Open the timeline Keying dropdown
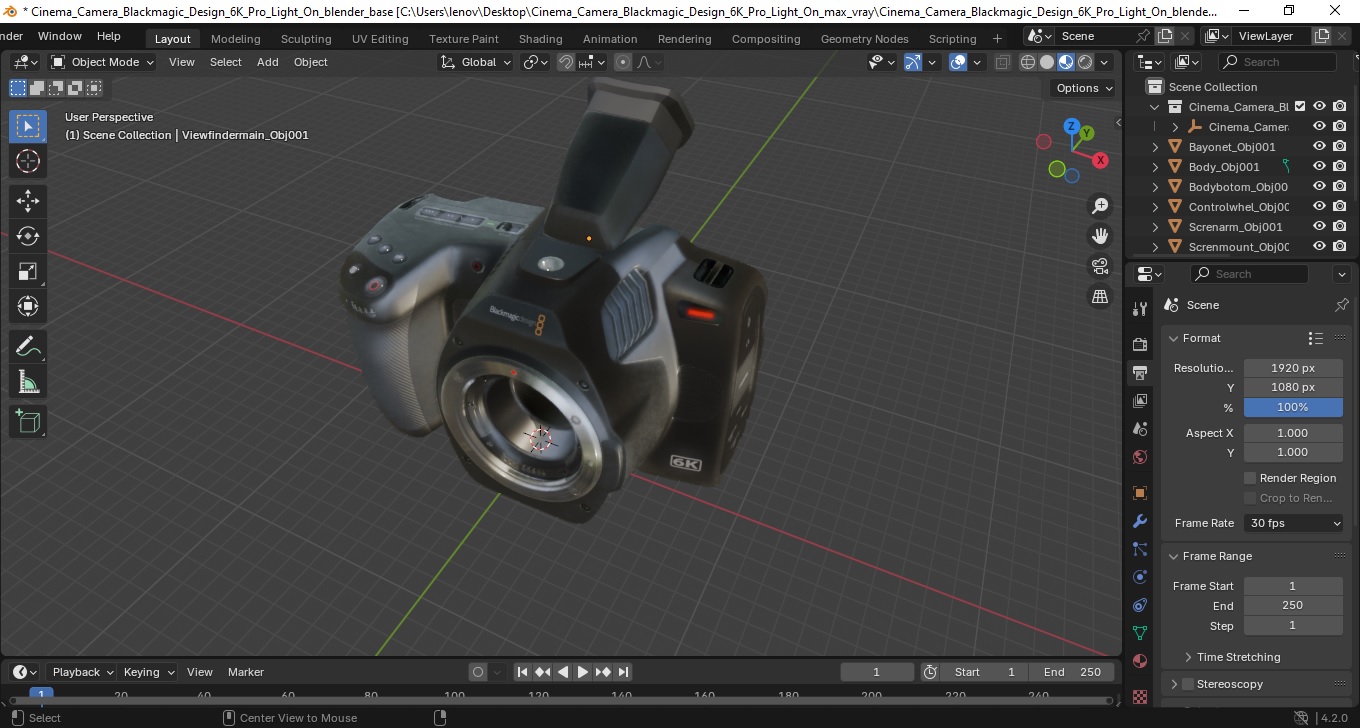 (148, 672)
